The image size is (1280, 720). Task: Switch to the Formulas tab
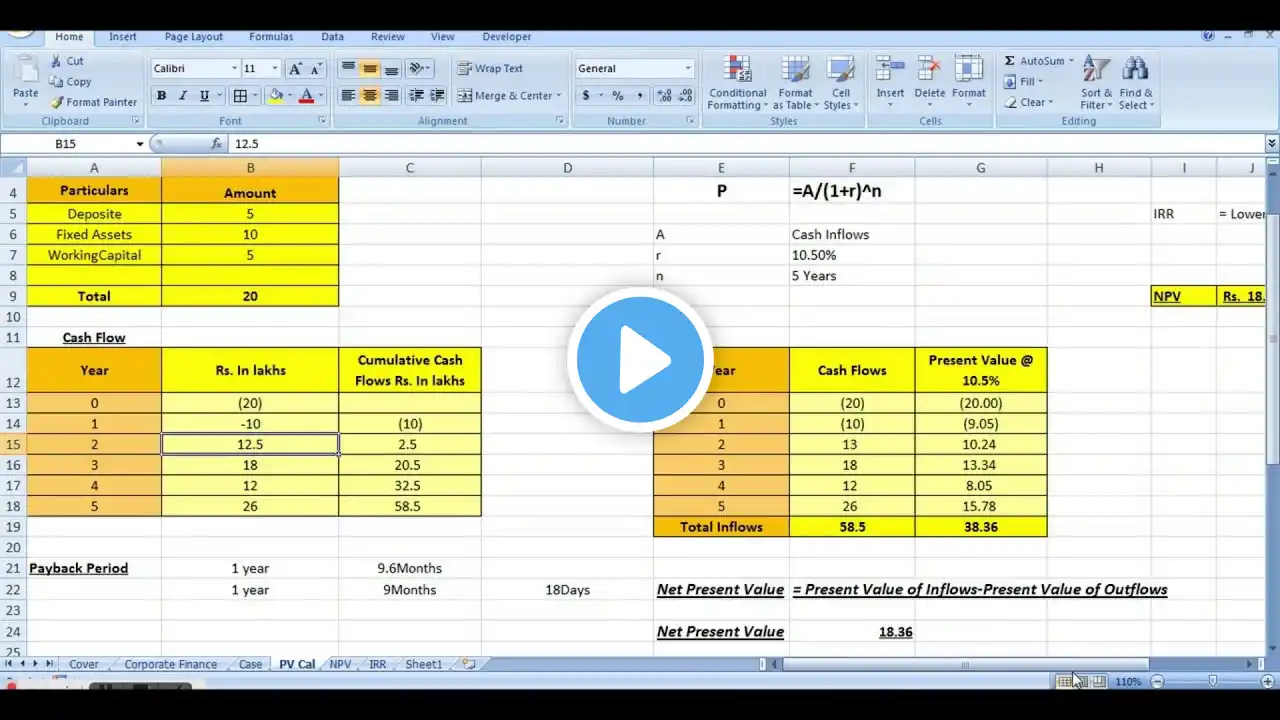[271, 37]
